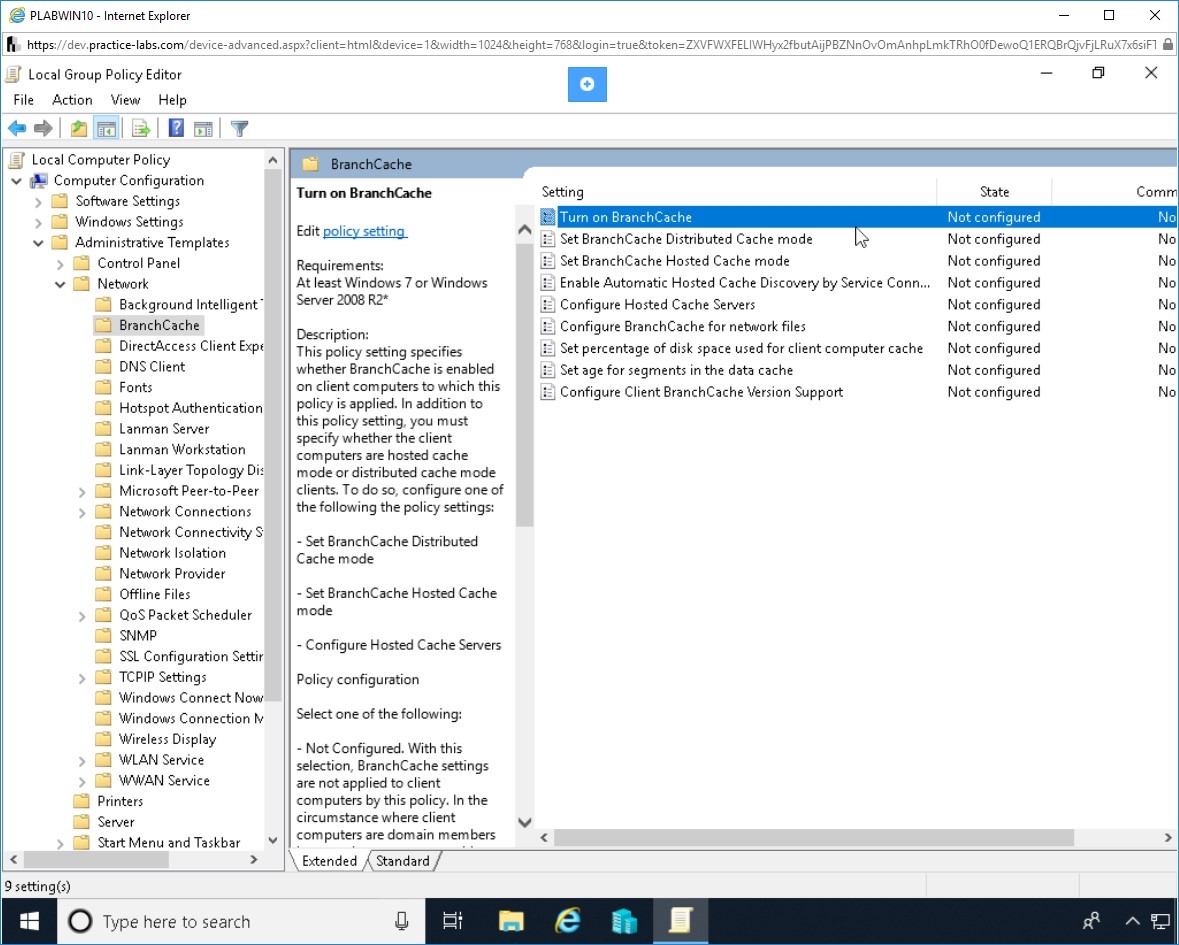This screenshot has width=1179, height=945.
Task: Select Set BranchCache Hosted Cache mode setting
Action: coord(674,261)
